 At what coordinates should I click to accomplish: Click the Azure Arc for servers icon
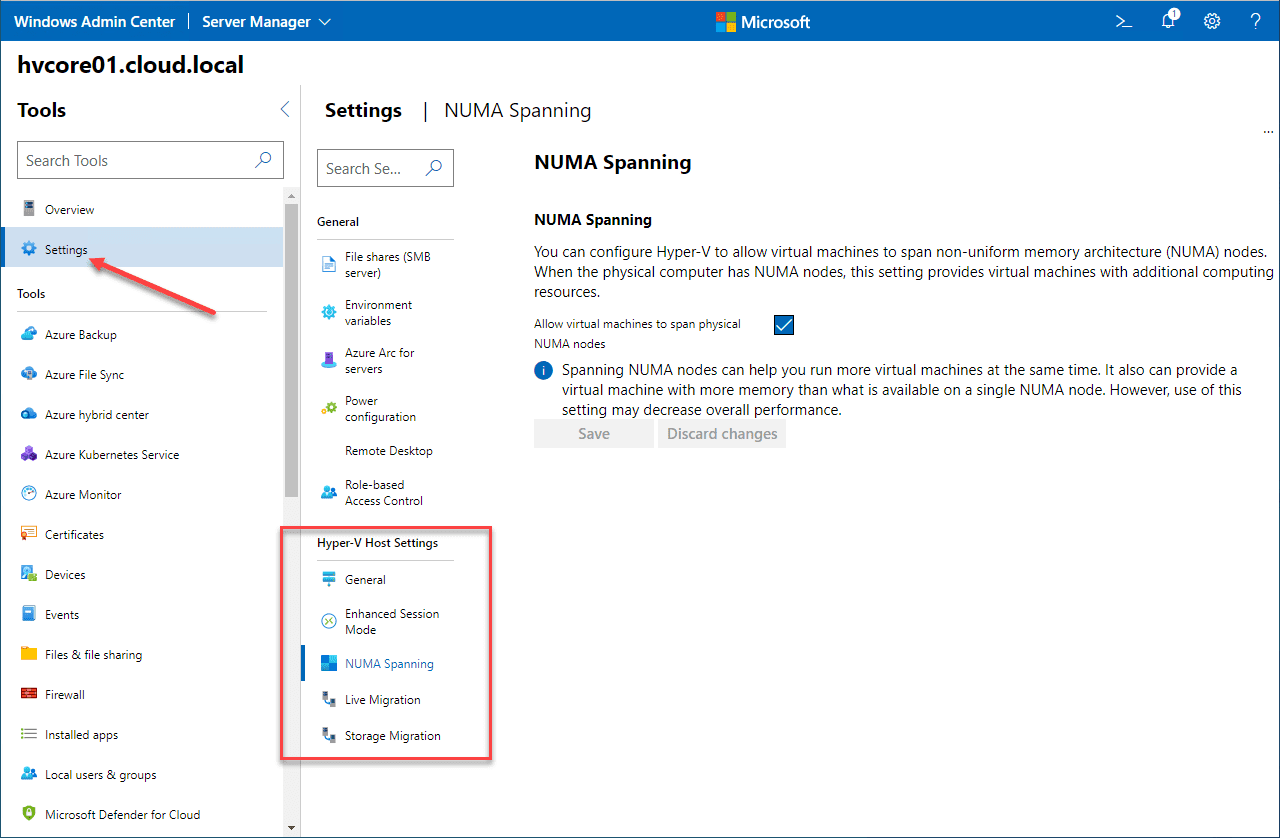coord(328,360)
